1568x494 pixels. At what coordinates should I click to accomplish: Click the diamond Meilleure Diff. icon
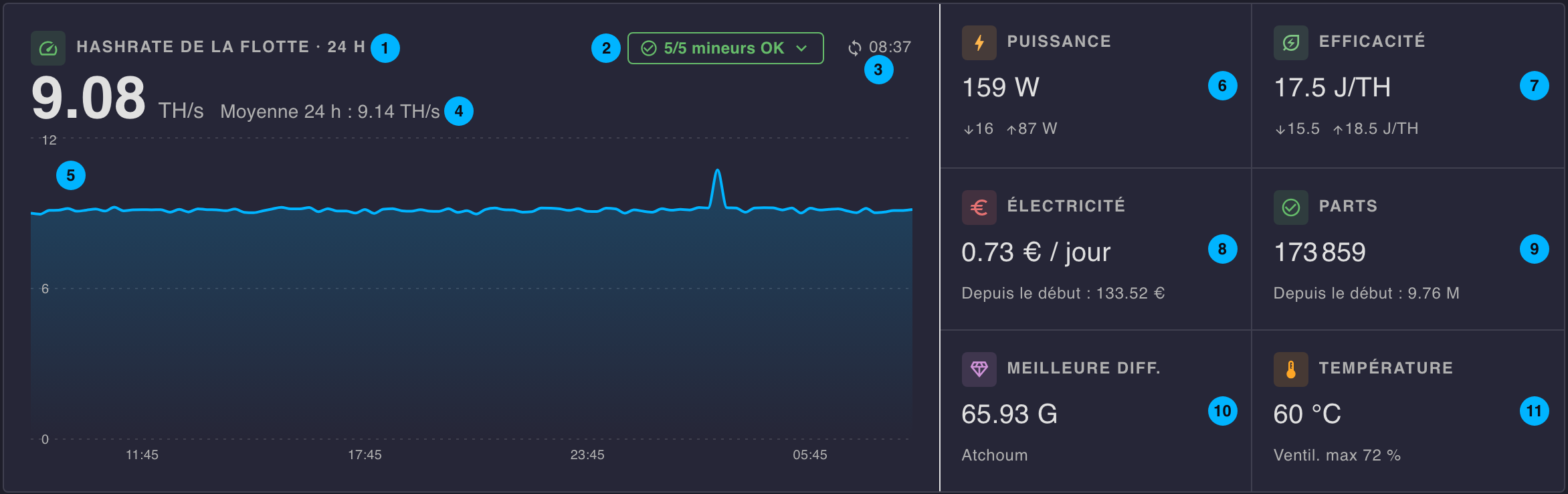979,369
